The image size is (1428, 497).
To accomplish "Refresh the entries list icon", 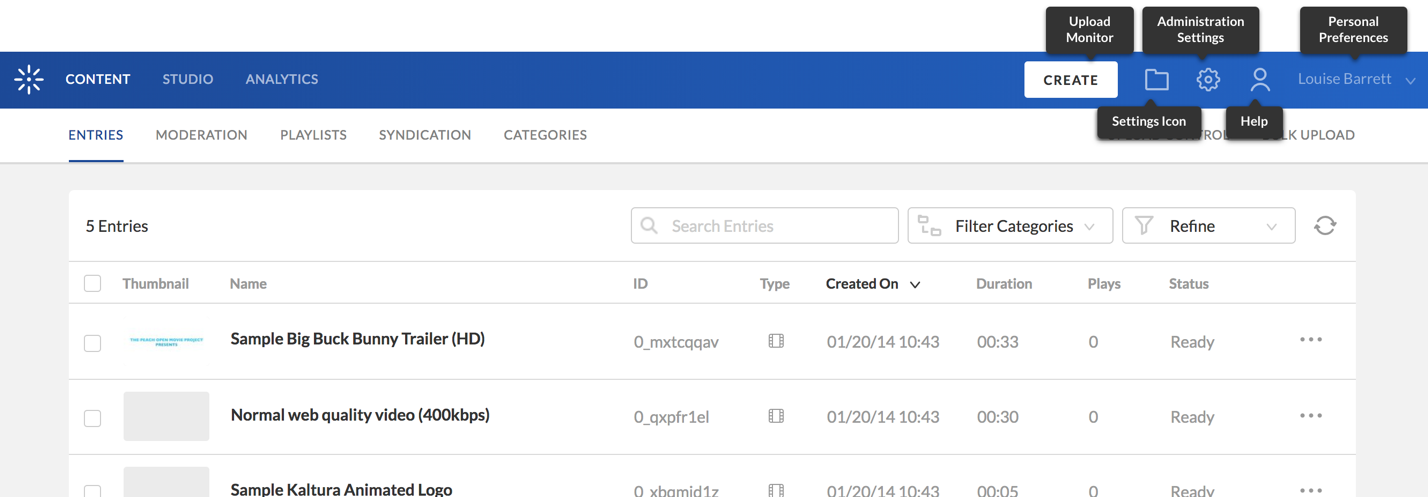I will [1325, 226].
